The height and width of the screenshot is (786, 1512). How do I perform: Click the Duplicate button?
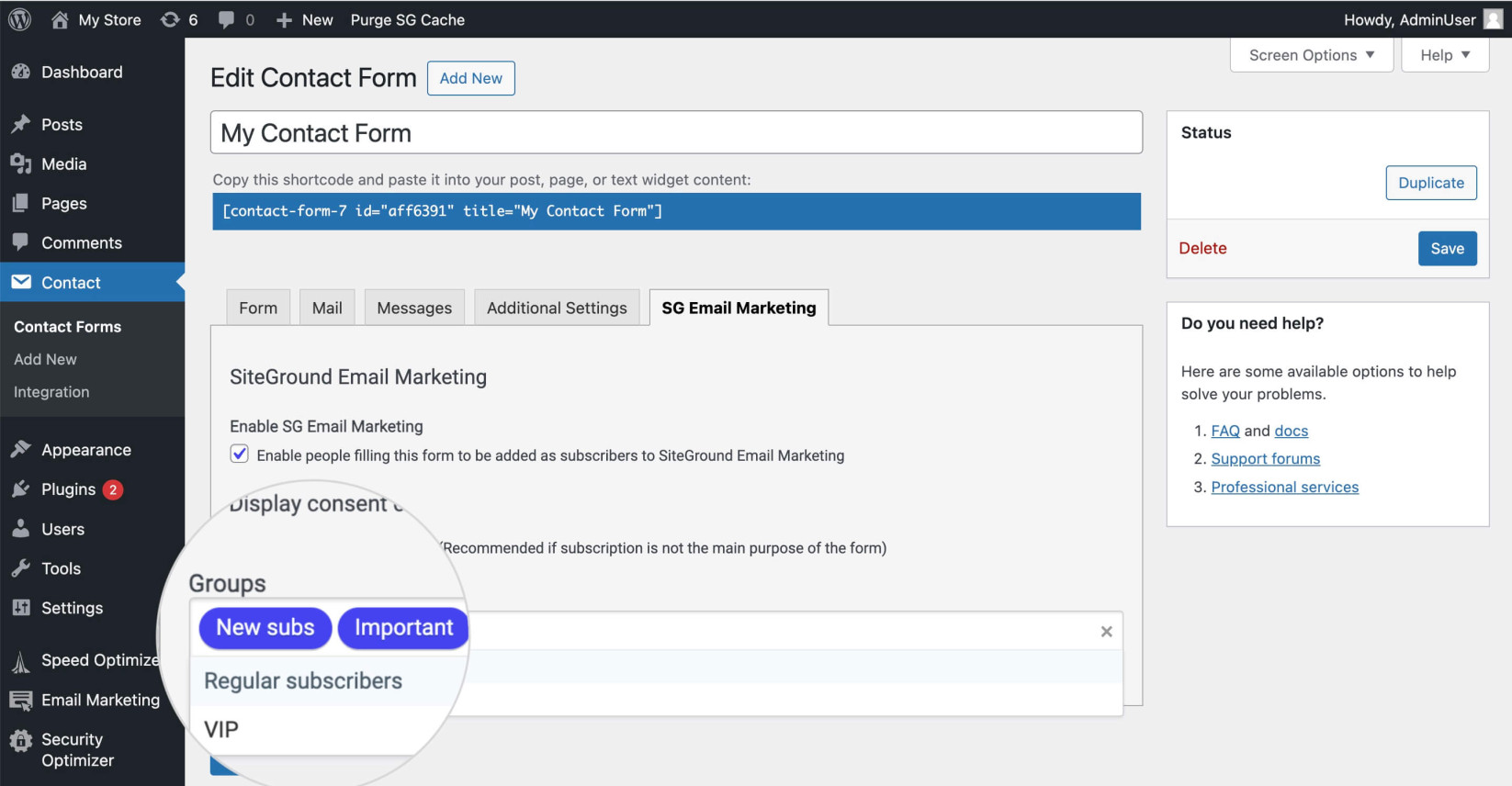tap(1431, 183)
